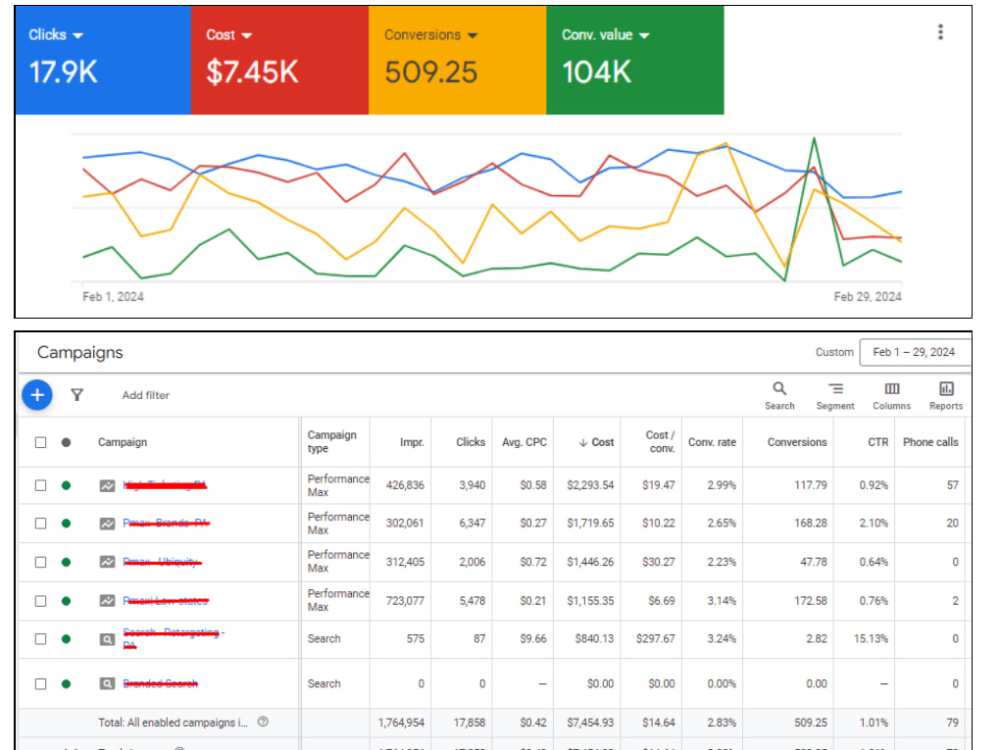Open the Segment icon
1000x750 pixels.
point(835,388)
